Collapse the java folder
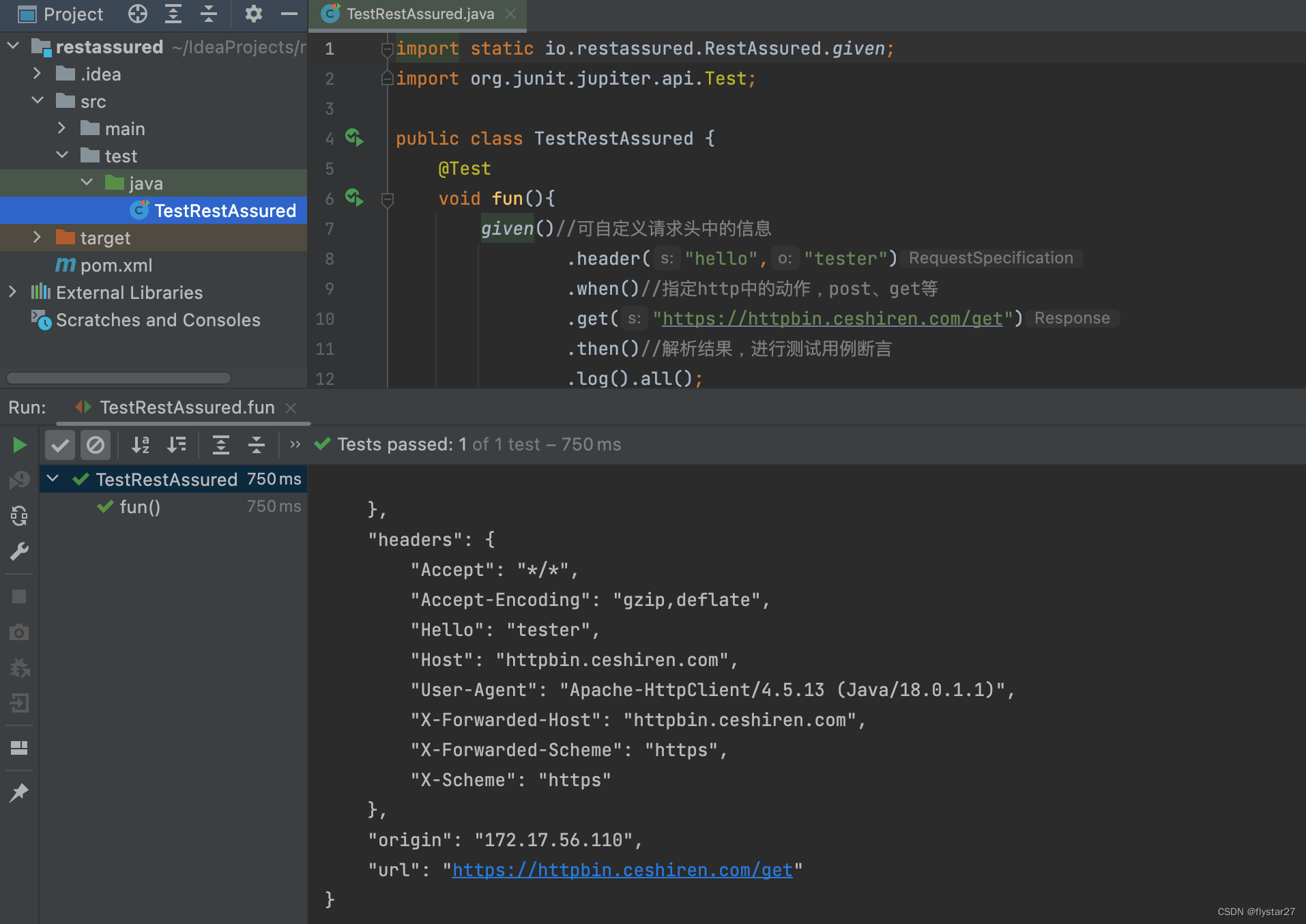This screenshot has height=924, width=1306. [87, 183]
